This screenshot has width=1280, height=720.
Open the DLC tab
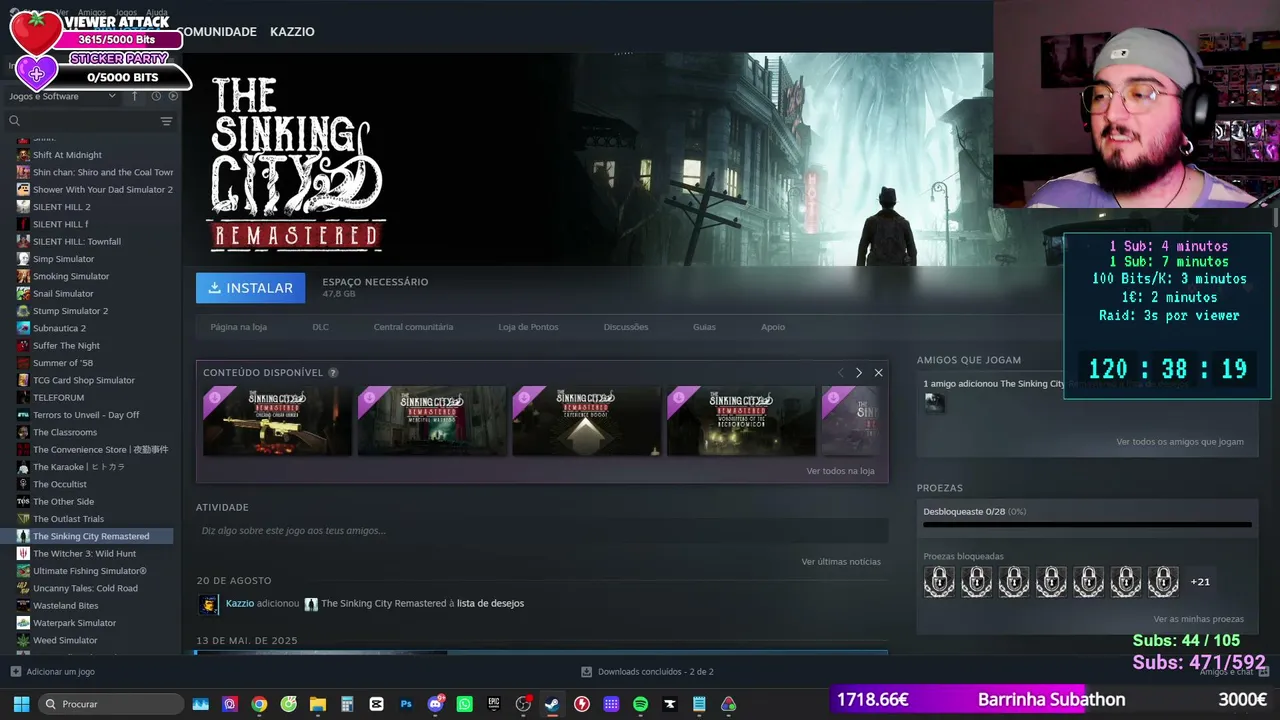tap(320, 327)
